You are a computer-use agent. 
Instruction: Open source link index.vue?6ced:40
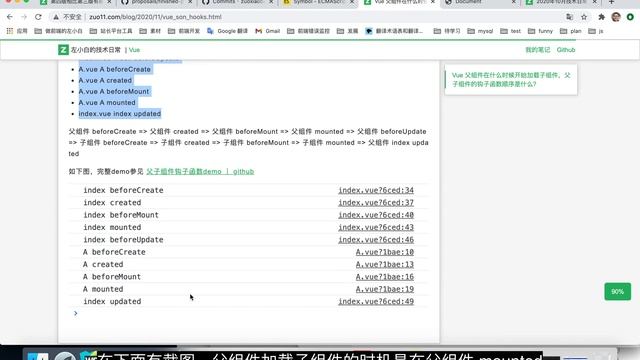coord(376,215)
